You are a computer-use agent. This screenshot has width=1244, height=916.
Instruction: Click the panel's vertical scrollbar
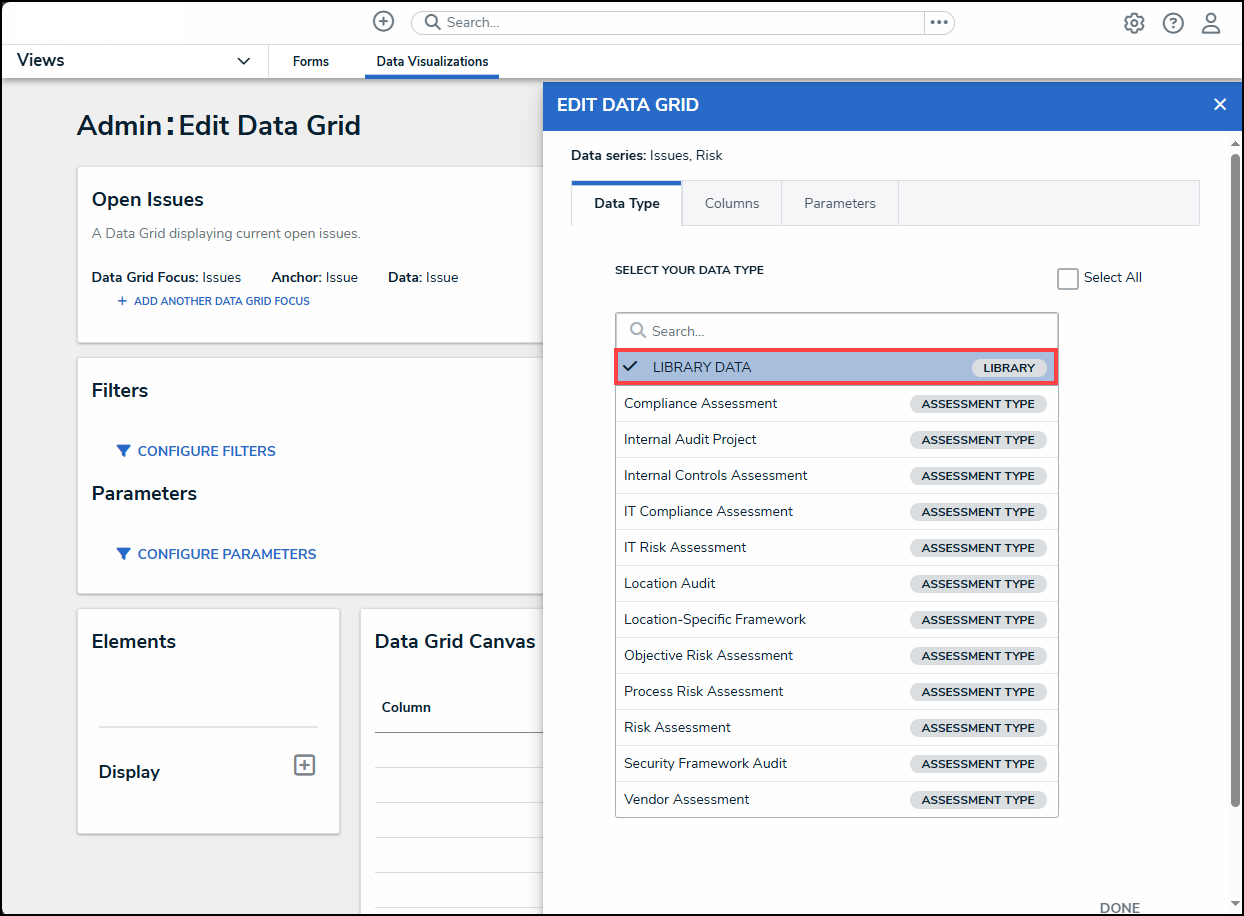point(1235,480)
